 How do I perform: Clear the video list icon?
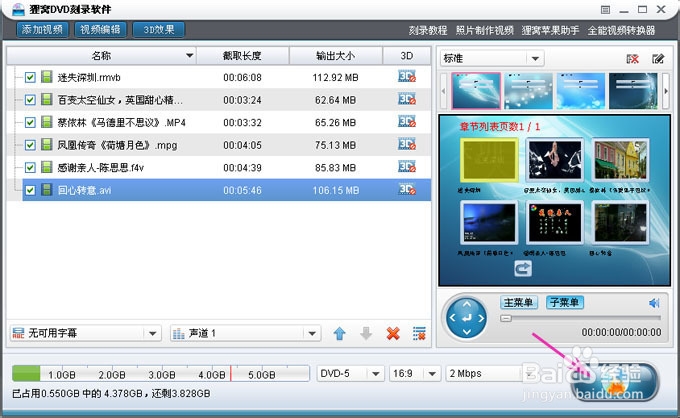[419, 333]
